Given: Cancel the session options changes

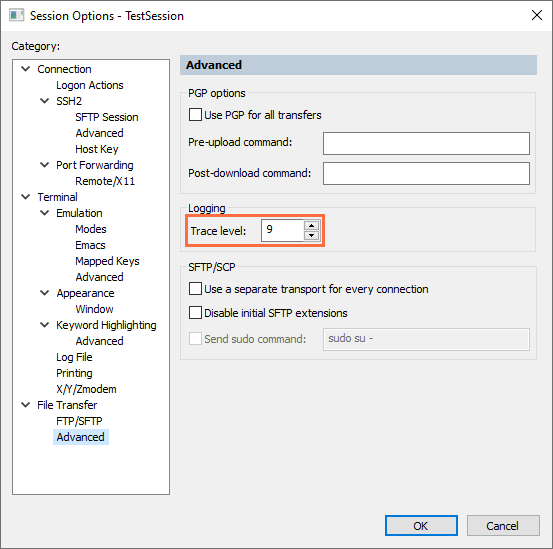Looking at the screenshot, I should tap(503, 525).
